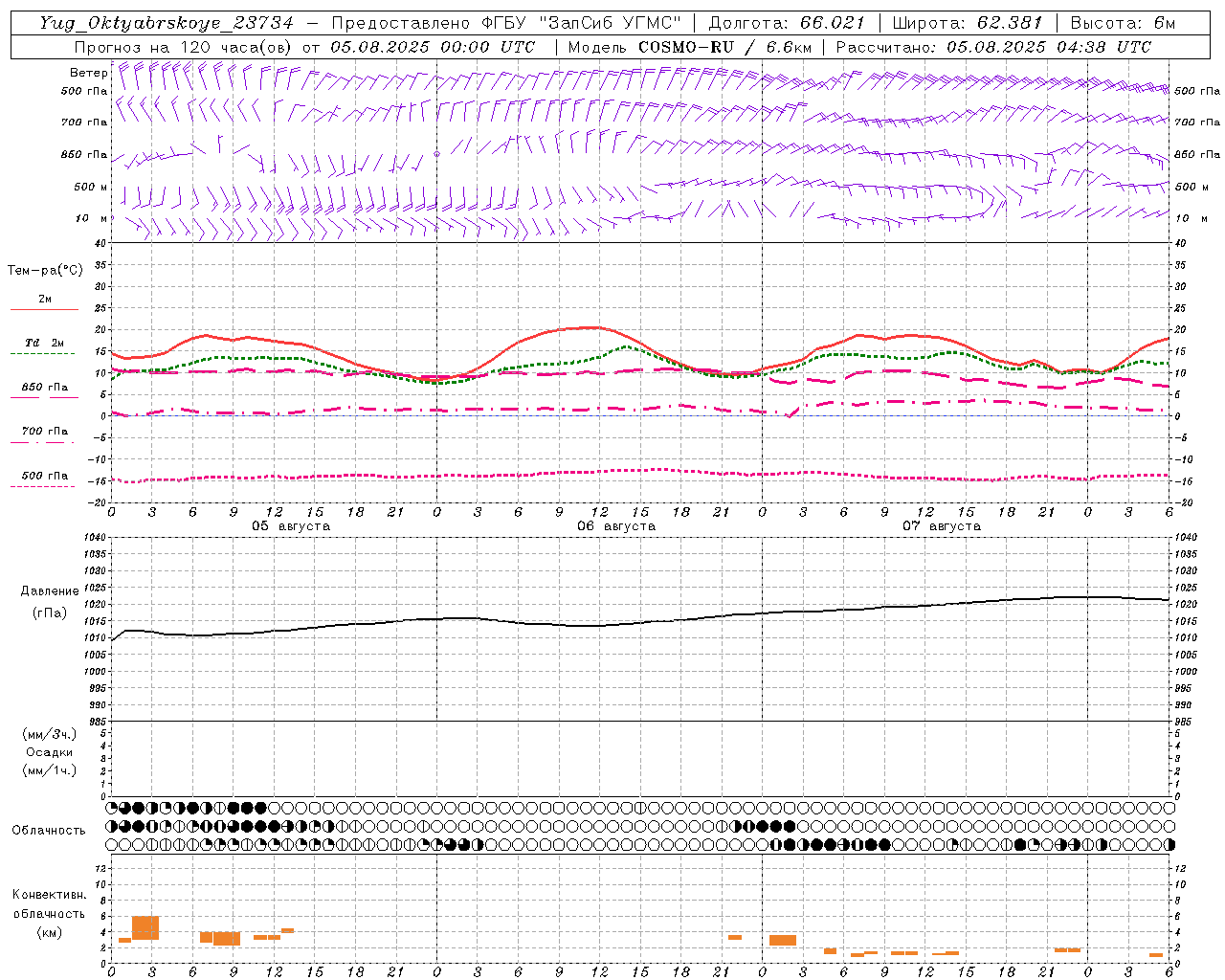Image resolution: width=1225 pixels, height=980 pixels.
Task: Click the pink dotted sample under legend 500 гПа
Action: 43,486
